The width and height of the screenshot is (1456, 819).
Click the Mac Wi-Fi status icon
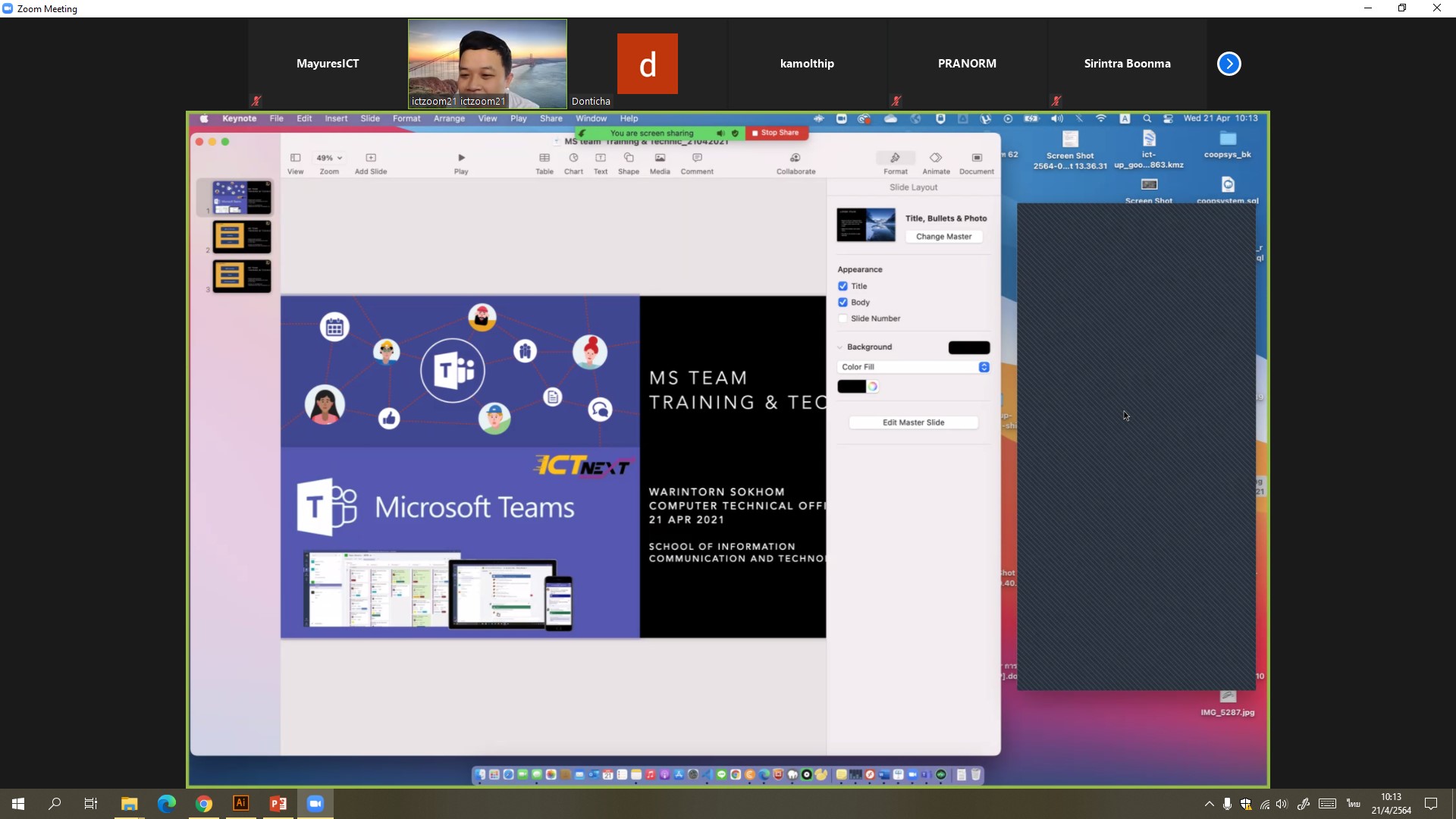(x=1101, y=118)
